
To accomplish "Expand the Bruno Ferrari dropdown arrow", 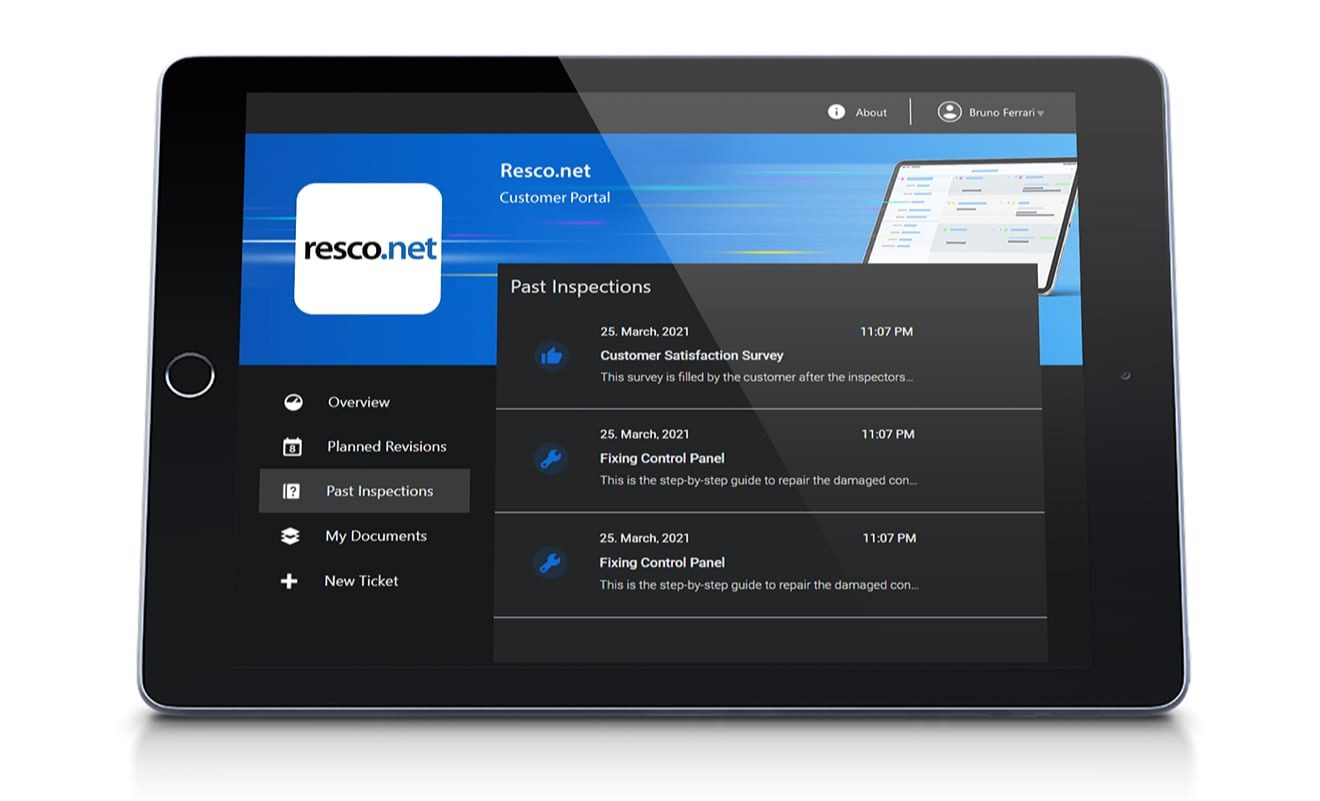I will [x=1040, y=114].
